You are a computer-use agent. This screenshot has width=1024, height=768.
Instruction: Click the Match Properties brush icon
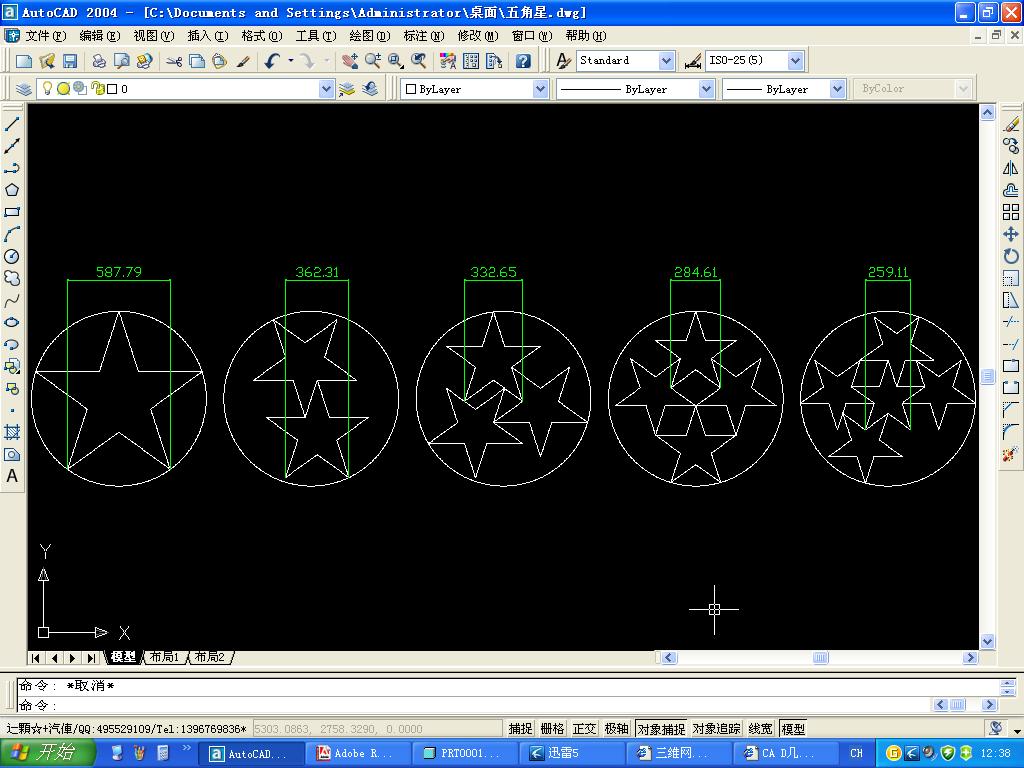click(x=243, y=61)
